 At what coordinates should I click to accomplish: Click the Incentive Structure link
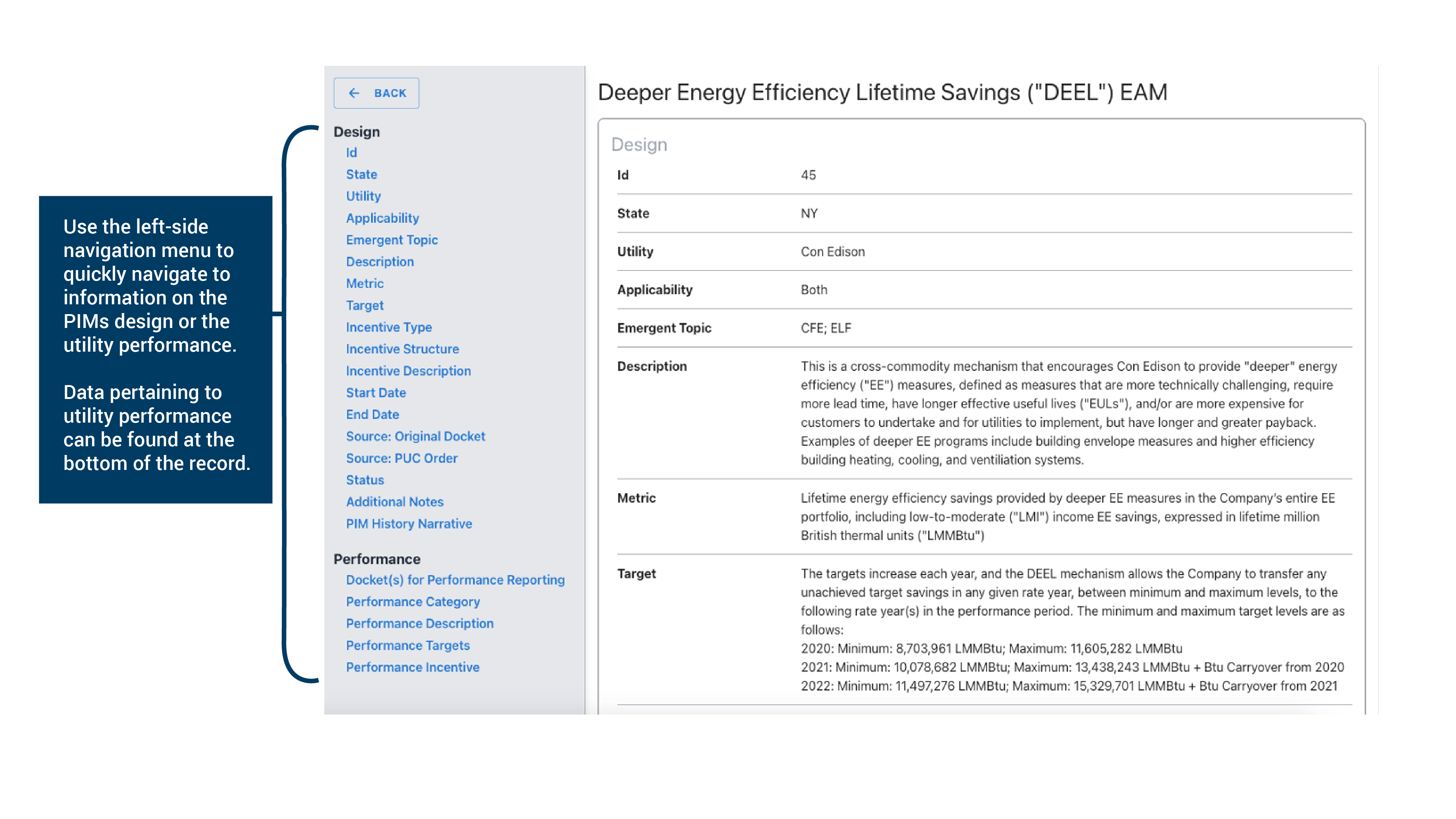pyautogui.click(x=403, y=349)
